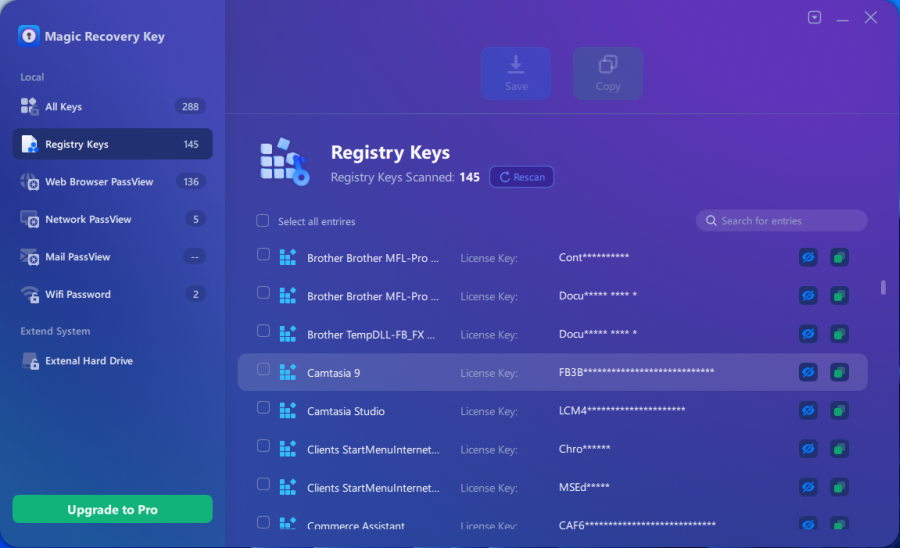
Task: Reveal key for Clients StartMenuInternet Chro row
Action: (808, 449)
